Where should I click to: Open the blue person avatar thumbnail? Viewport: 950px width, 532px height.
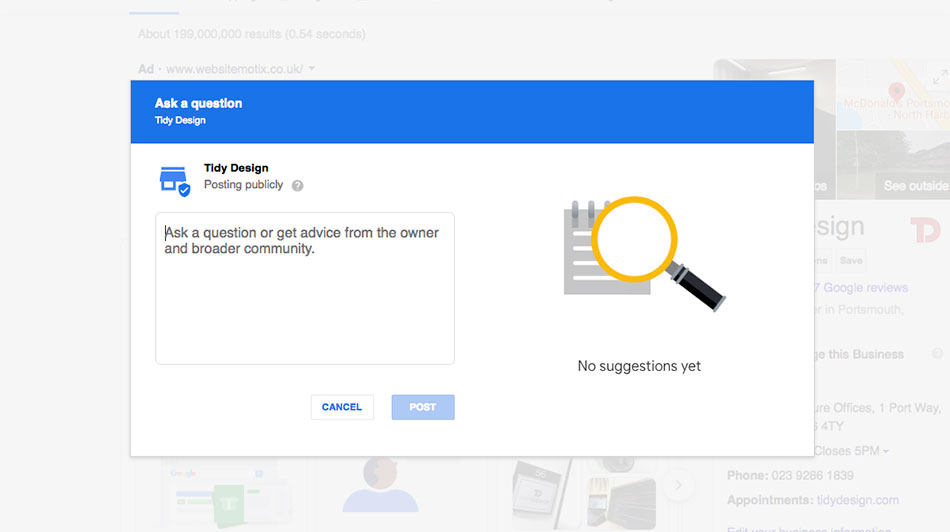[380, 485]
